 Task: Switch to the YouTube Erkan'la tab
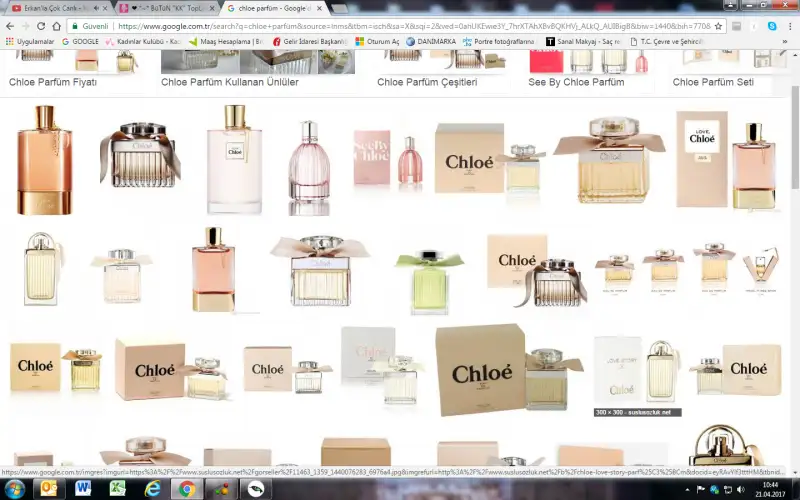coord(54,8)
